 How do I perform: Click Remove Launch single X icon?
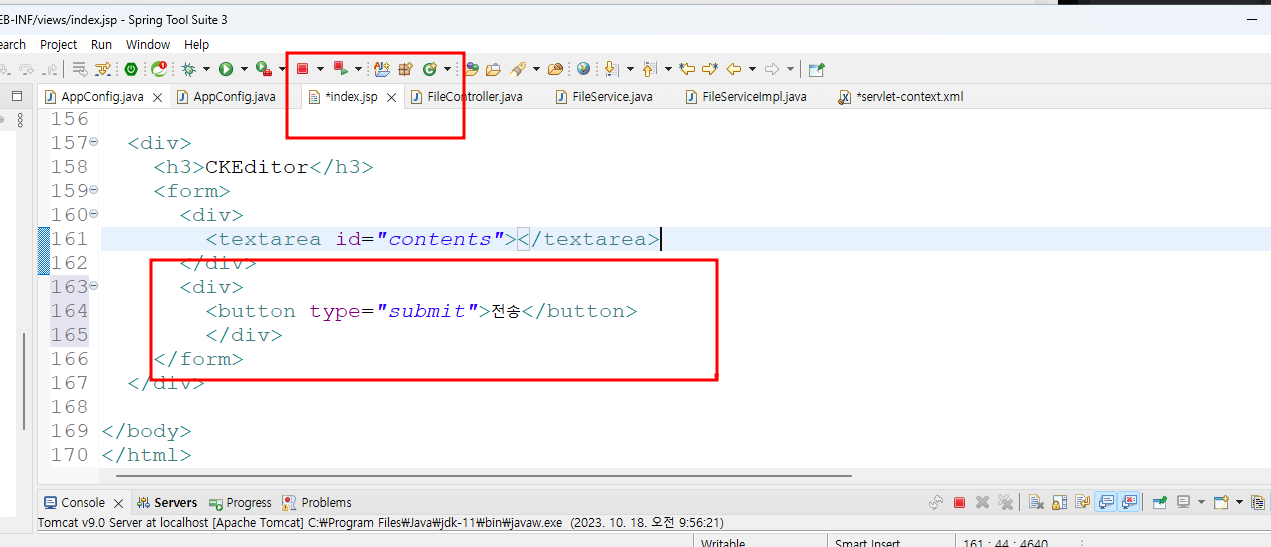pyautogui.click(x=982, y=502)
